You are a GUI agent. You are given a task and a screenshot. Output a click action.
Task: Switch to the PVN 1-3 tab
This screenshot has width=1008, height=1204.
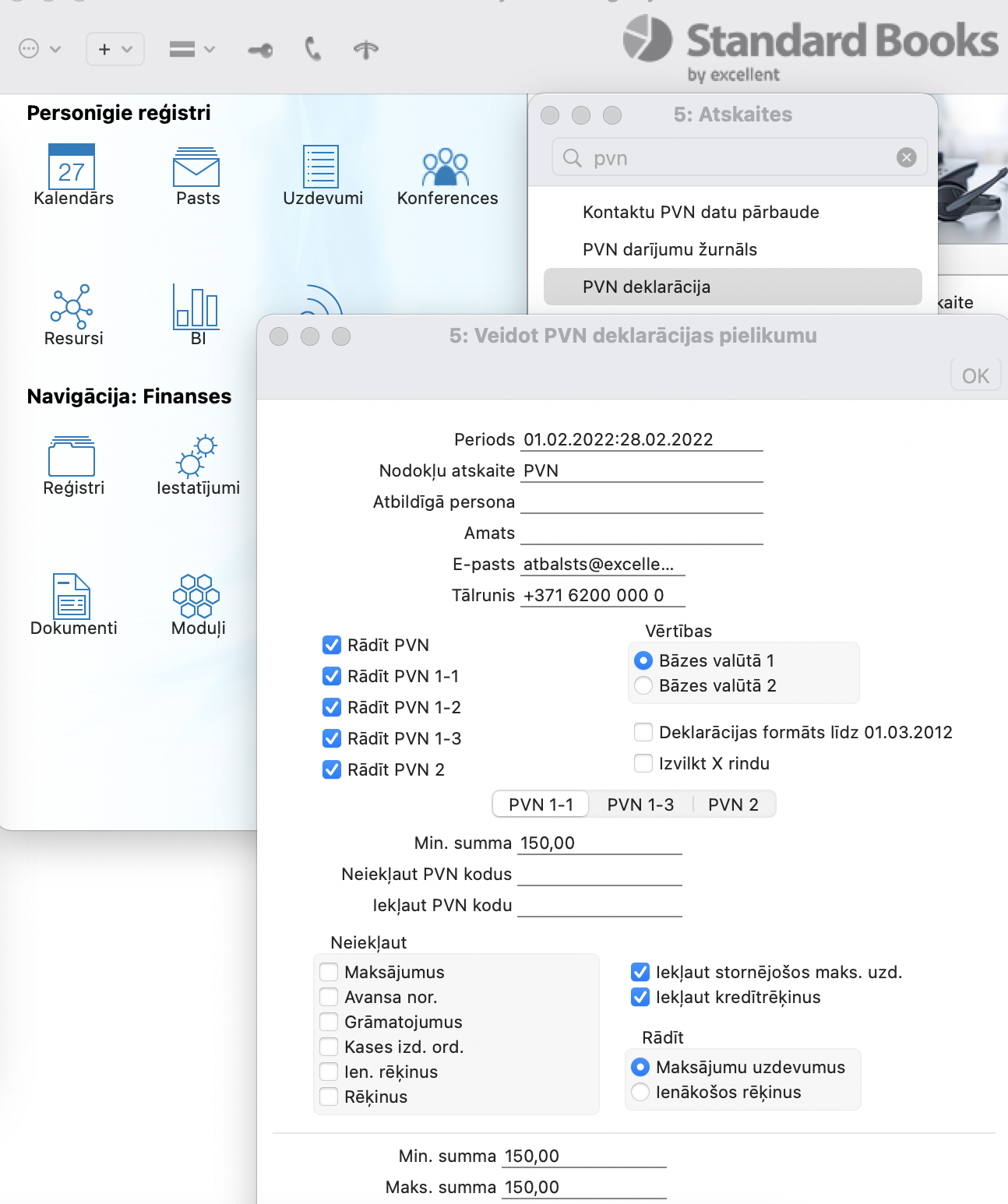point(640,804)
